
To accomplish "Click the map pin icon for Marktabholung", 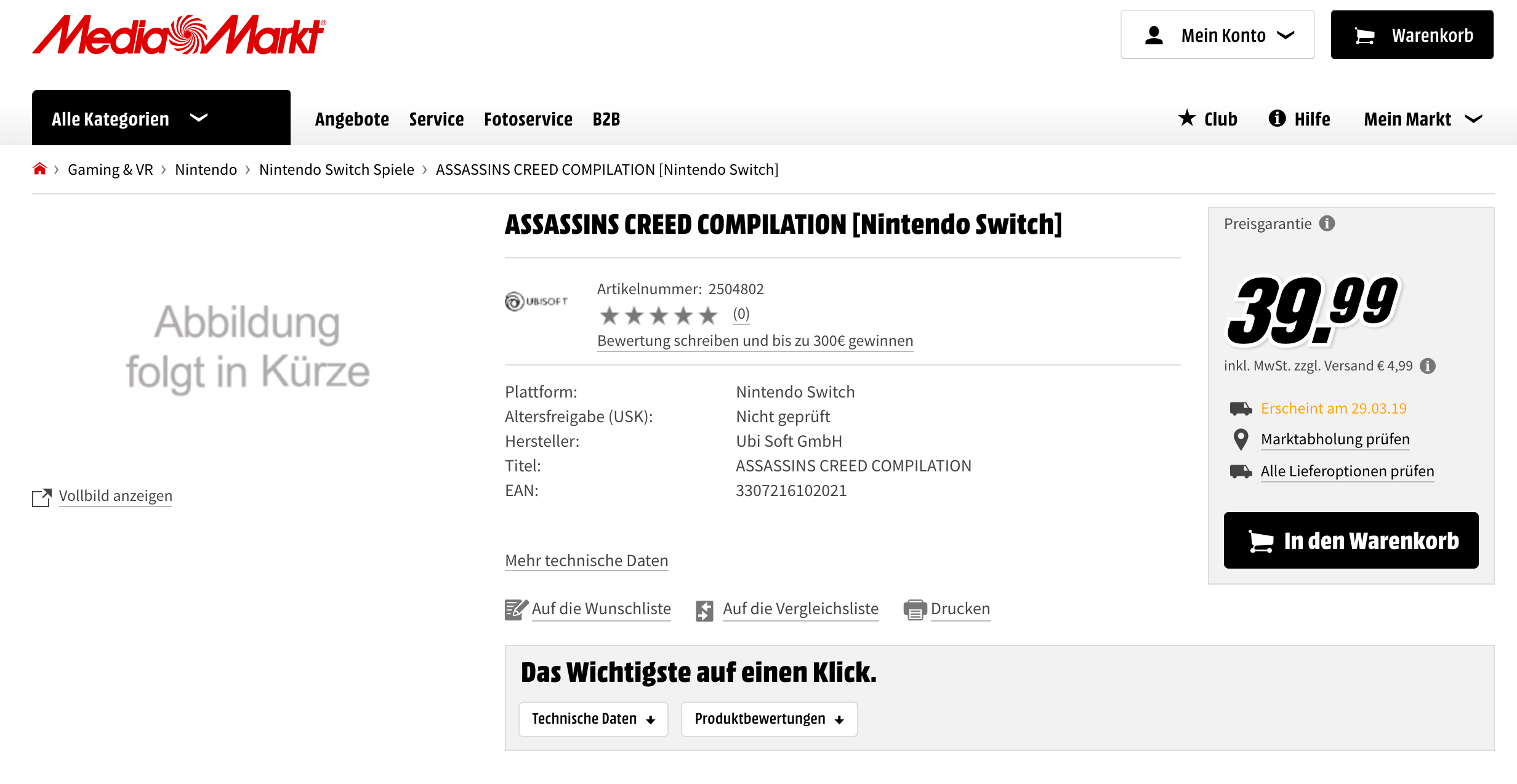I will coord(1241,439).
